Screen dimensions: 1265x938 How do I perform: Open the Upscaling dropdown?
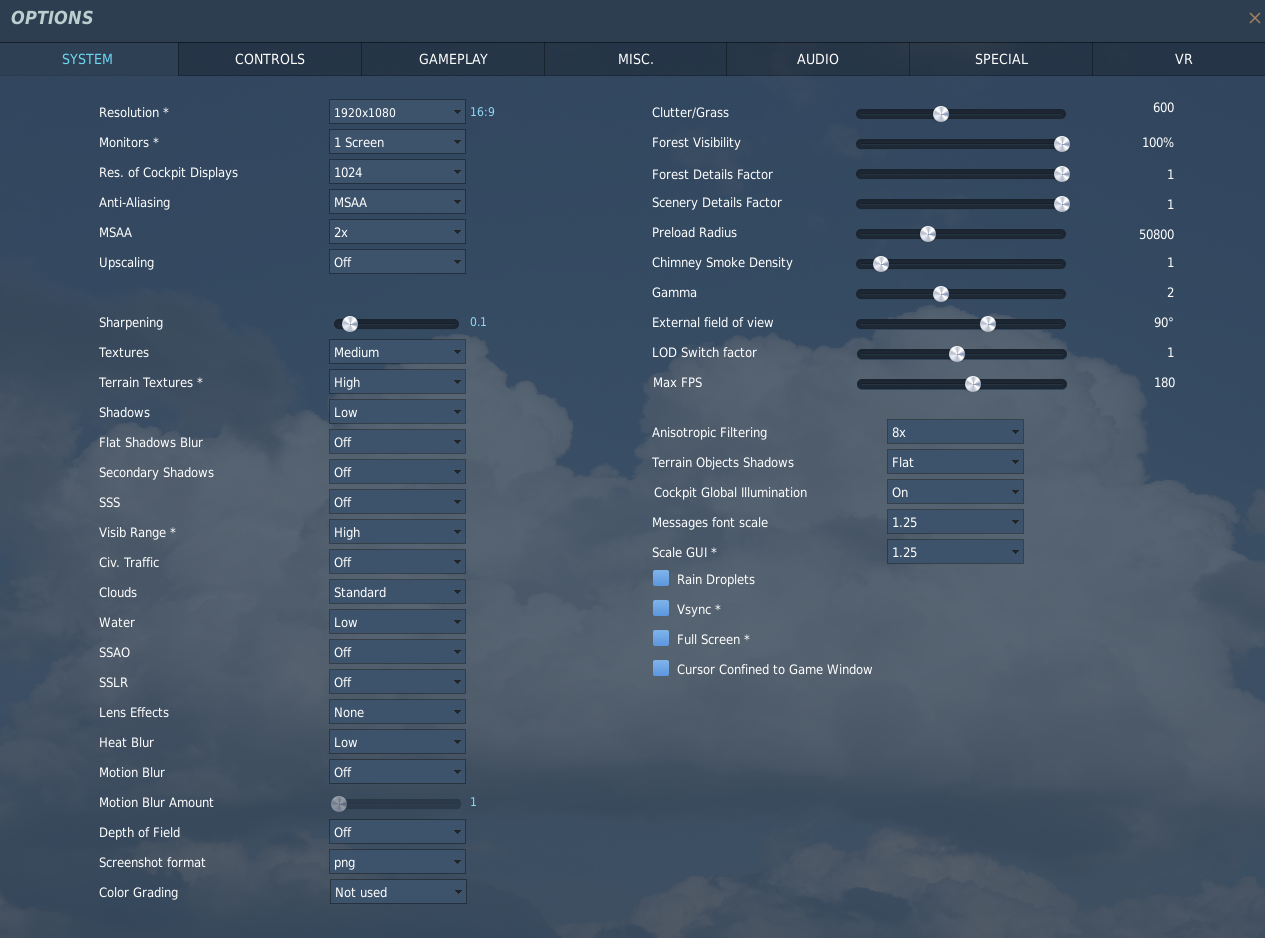coord(397,262)
